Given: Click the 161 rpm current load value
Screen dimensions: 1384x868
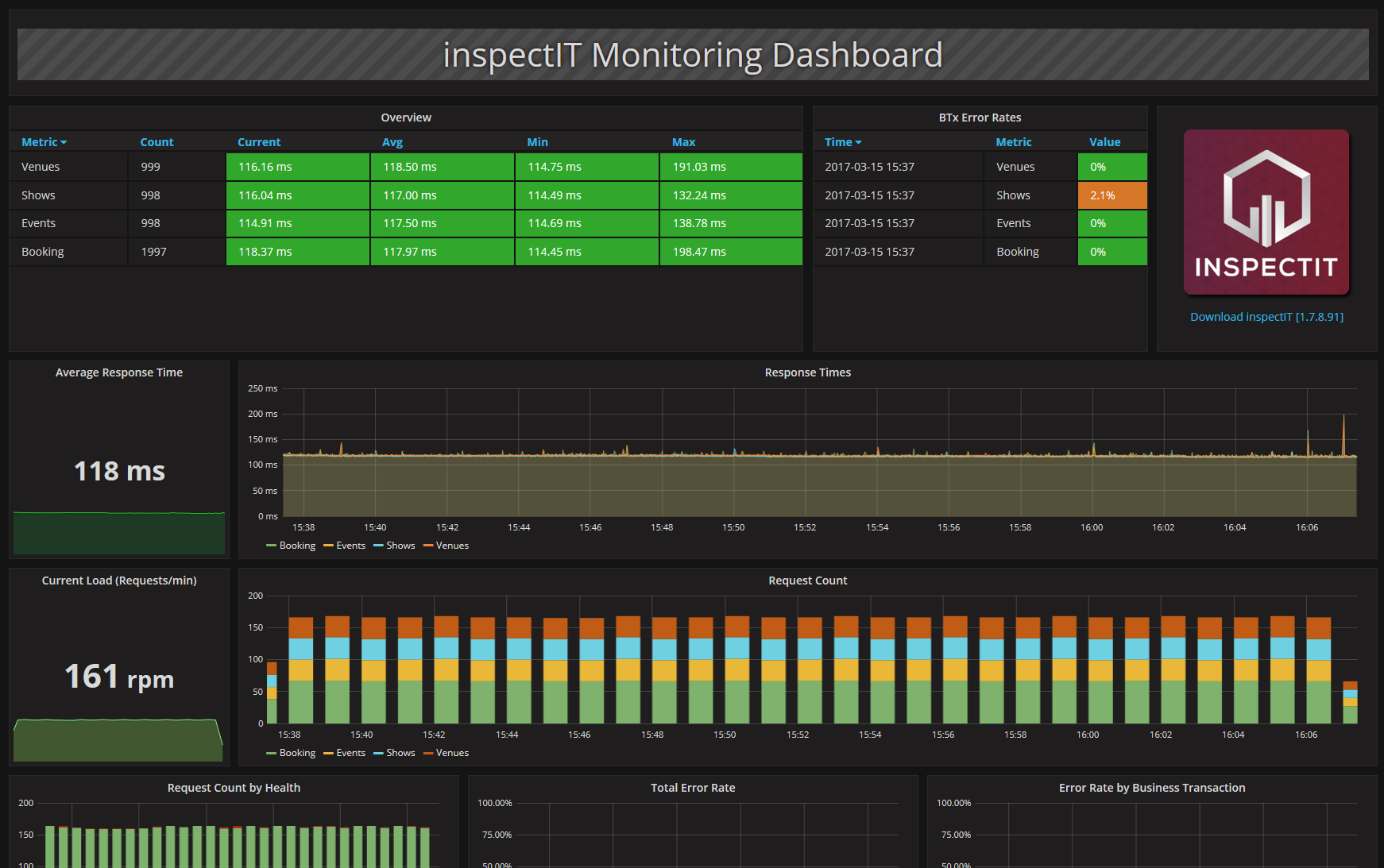Looking at the screenshot, I should 119,677.
